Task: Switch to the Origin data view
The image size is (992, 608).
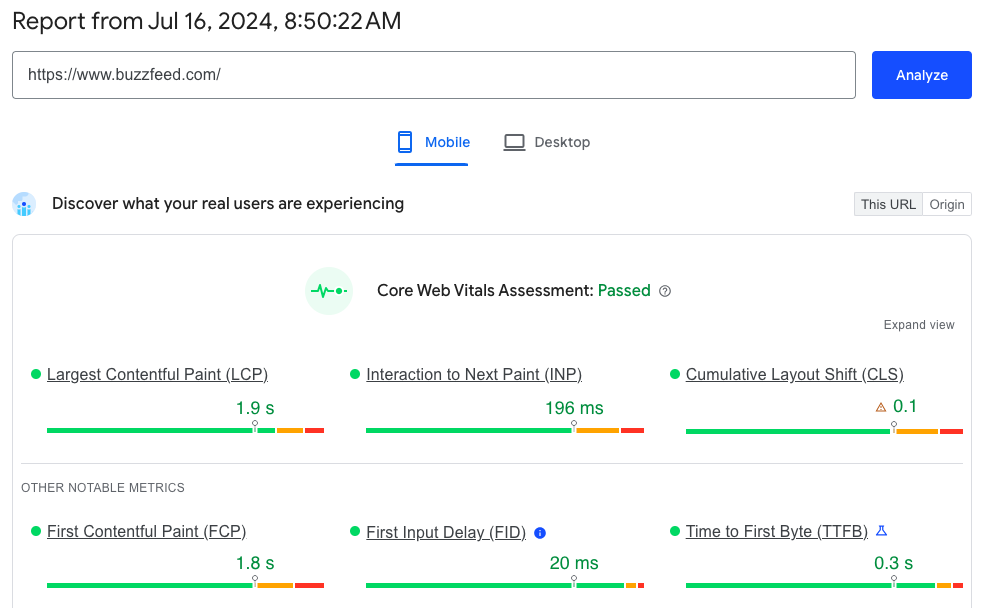Action: coord(947,204)
